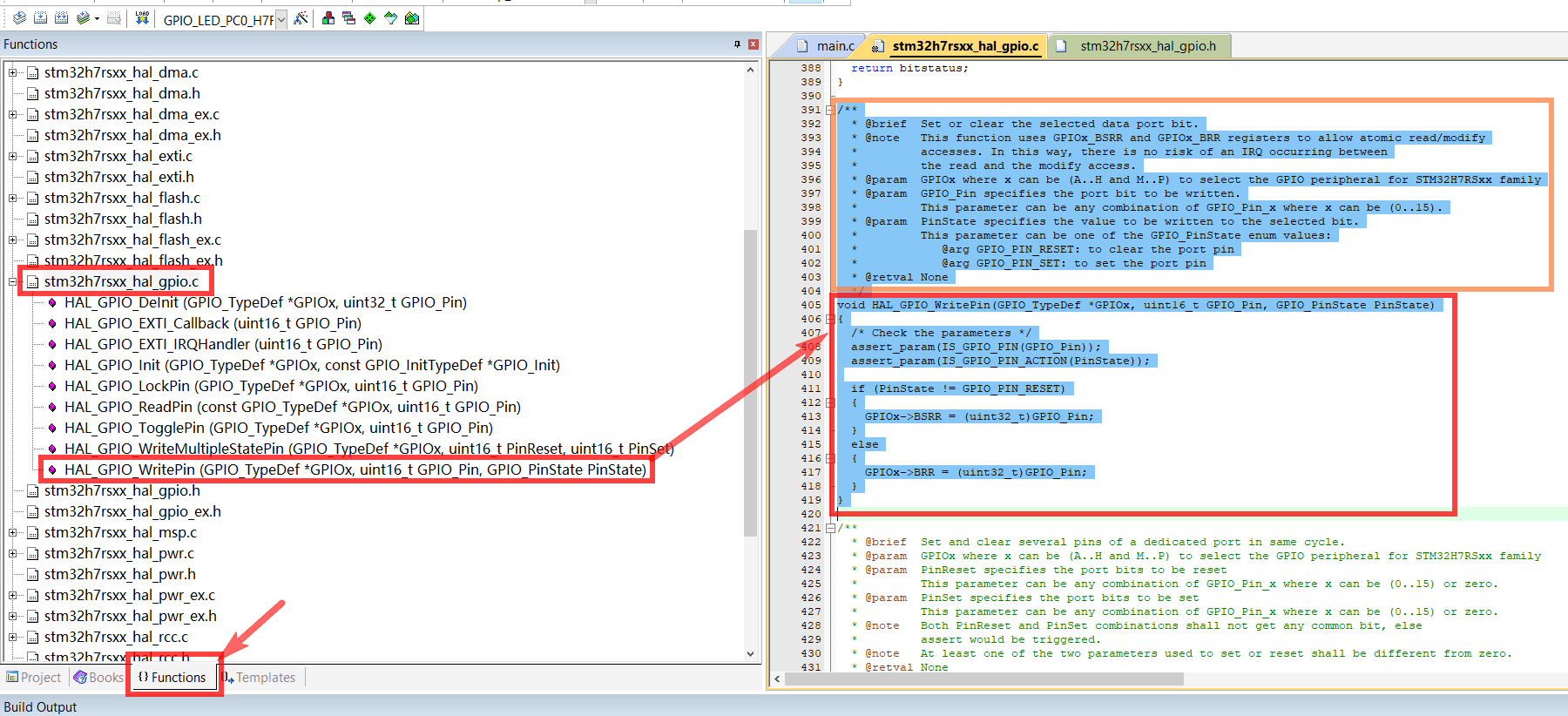
Task: Select HAL_GPIO_WriteMultipleStatePin function entry
Action: click(x=368, y=449)
